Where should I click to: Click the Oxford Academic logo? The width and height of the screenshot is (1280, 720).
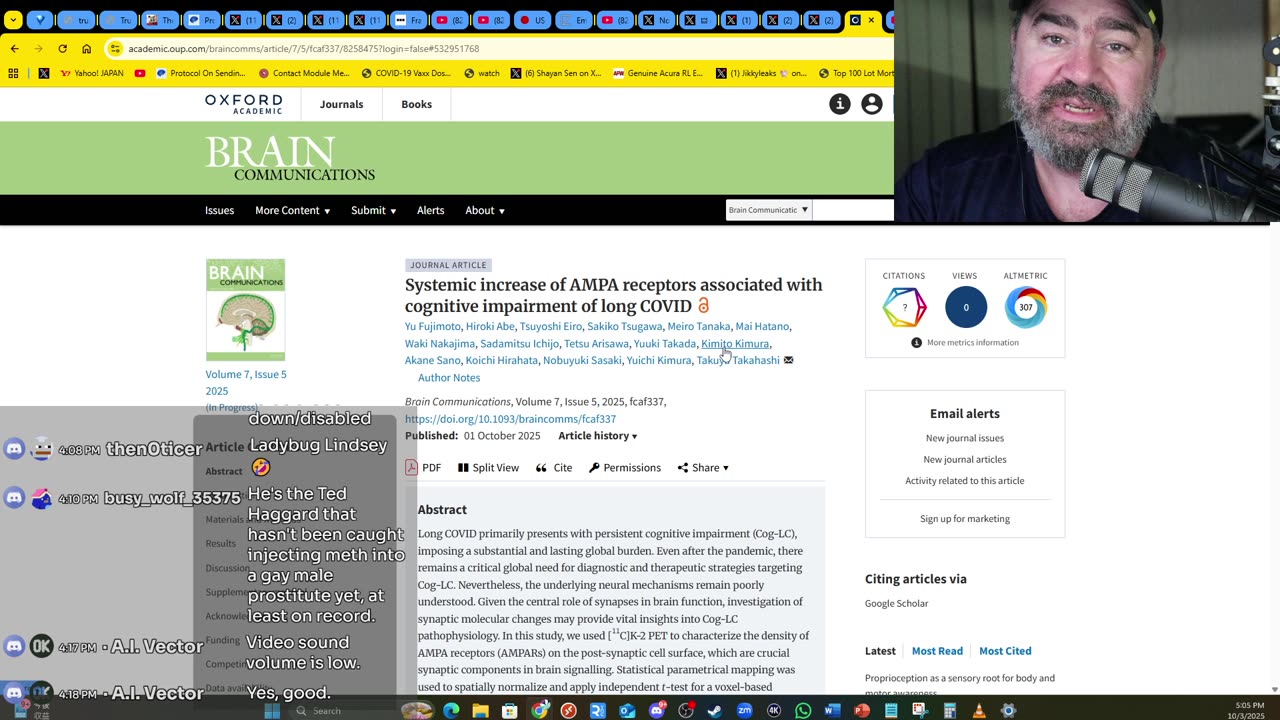243,104
